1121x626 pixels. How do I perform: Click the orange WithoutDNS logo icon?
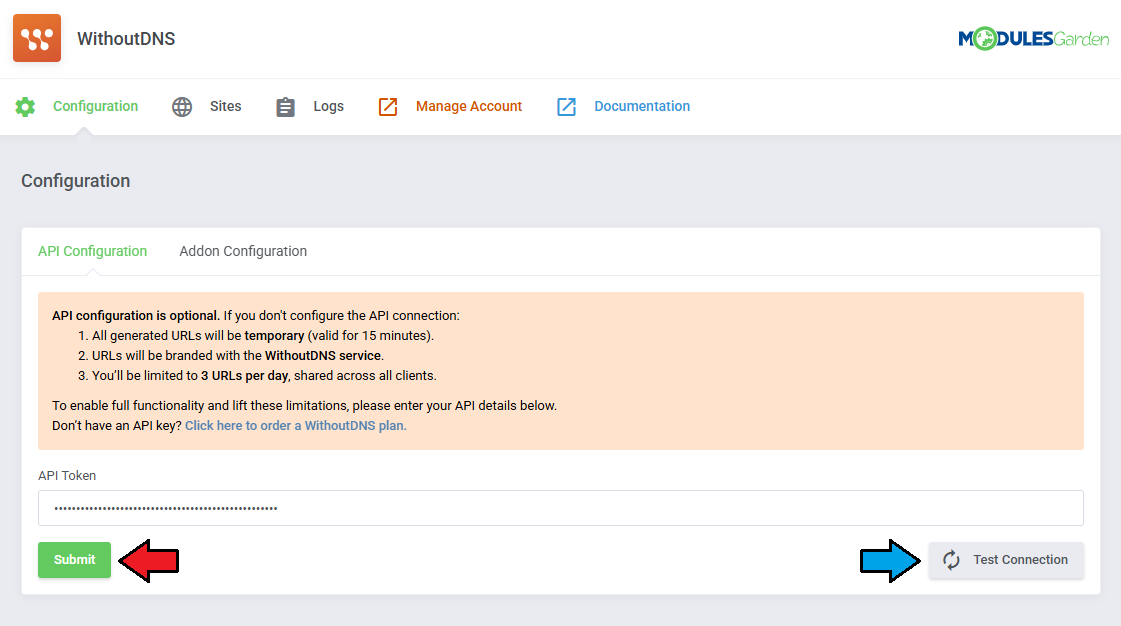tap(37, 38)
